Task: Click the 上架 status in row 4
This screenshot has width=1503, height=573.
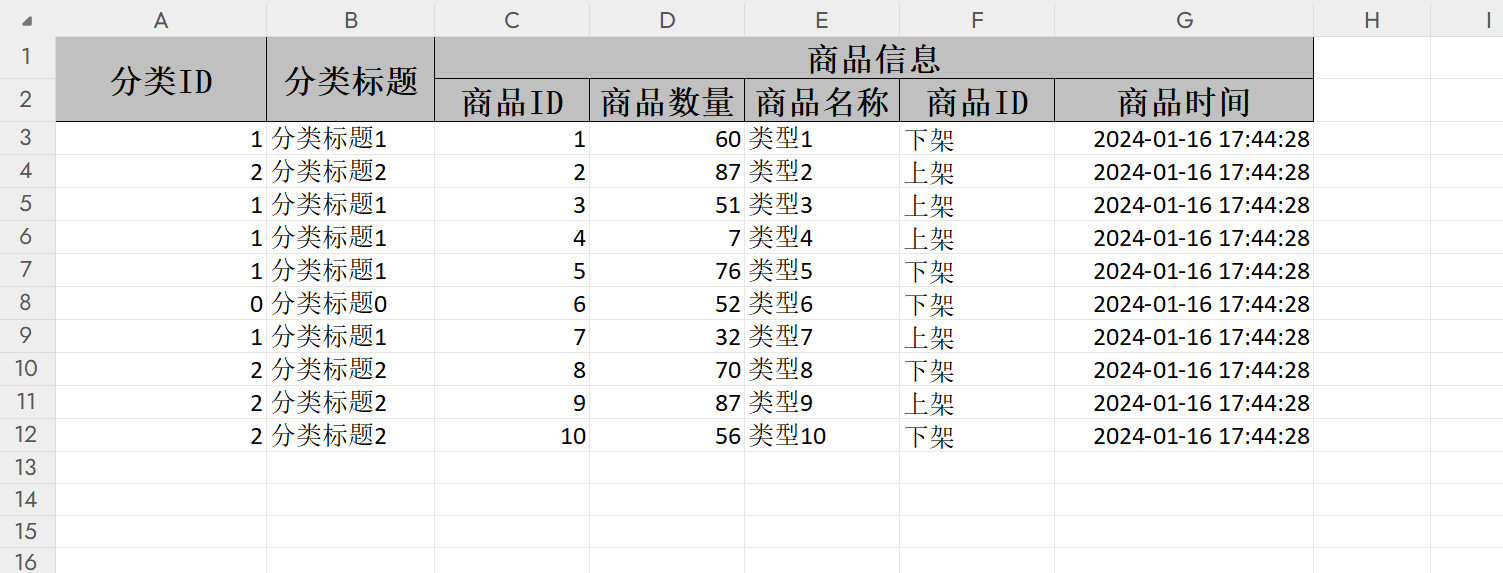Action: click(x=977, y=171)
